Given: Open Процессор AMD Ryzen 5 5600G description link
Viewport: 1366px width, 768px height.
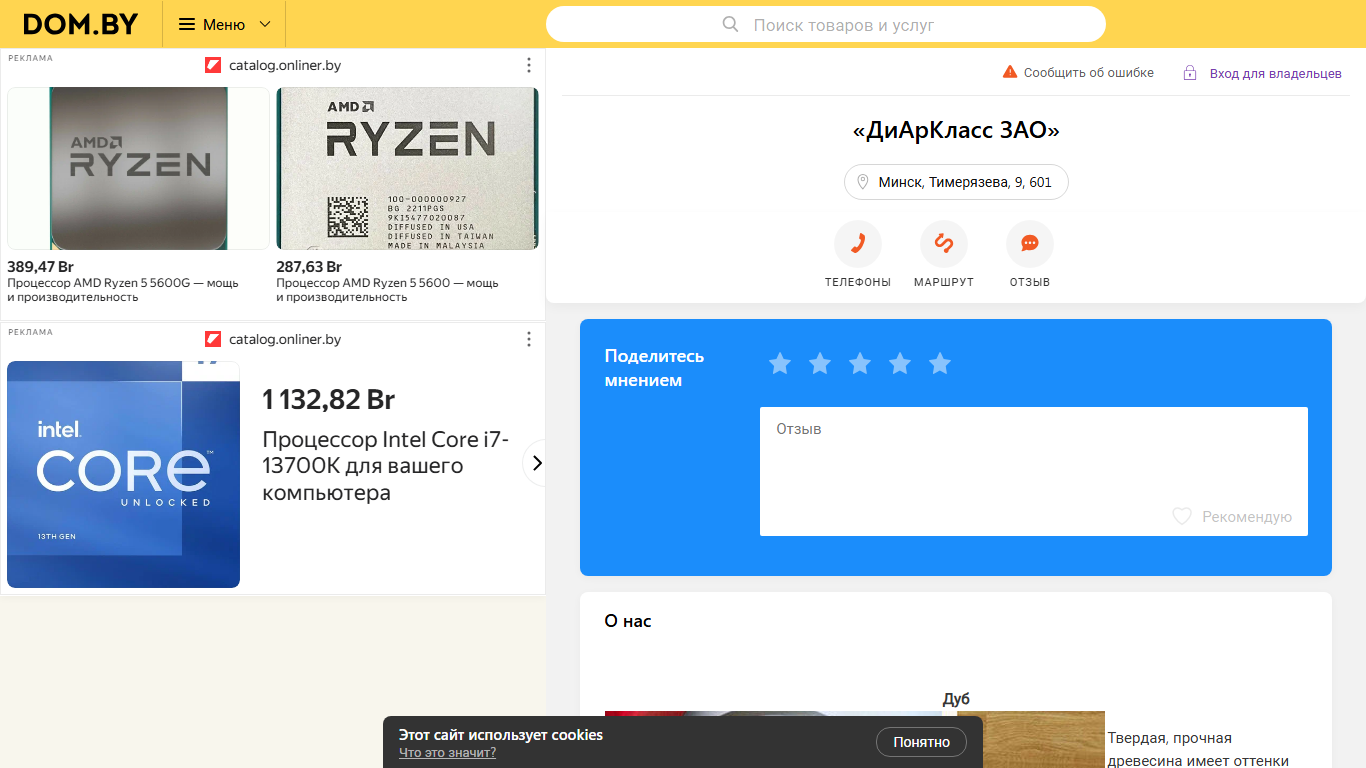Looking at the screenshot, I should coord(123,290).
